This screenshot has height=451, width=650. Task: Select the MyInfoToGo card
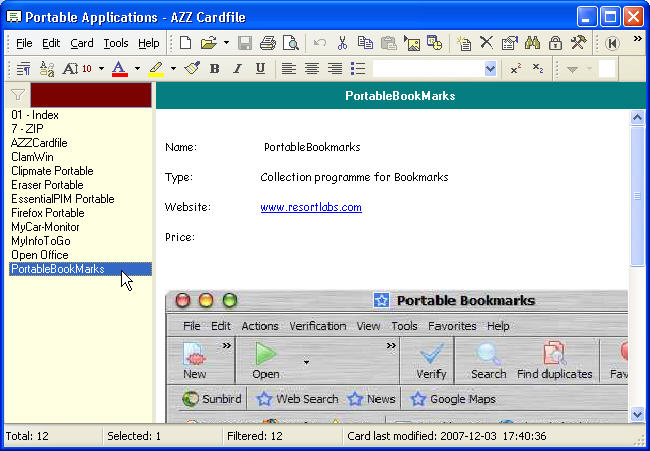[80, 241]
